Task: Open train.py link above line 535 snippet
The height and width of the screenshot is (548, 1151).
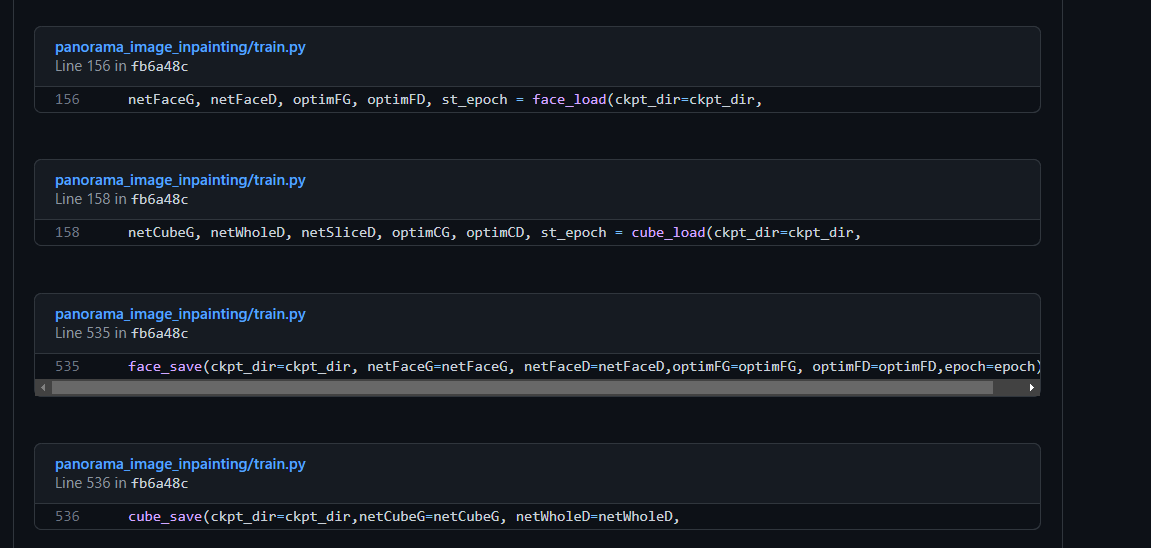Action: click(x=180, y=314)
